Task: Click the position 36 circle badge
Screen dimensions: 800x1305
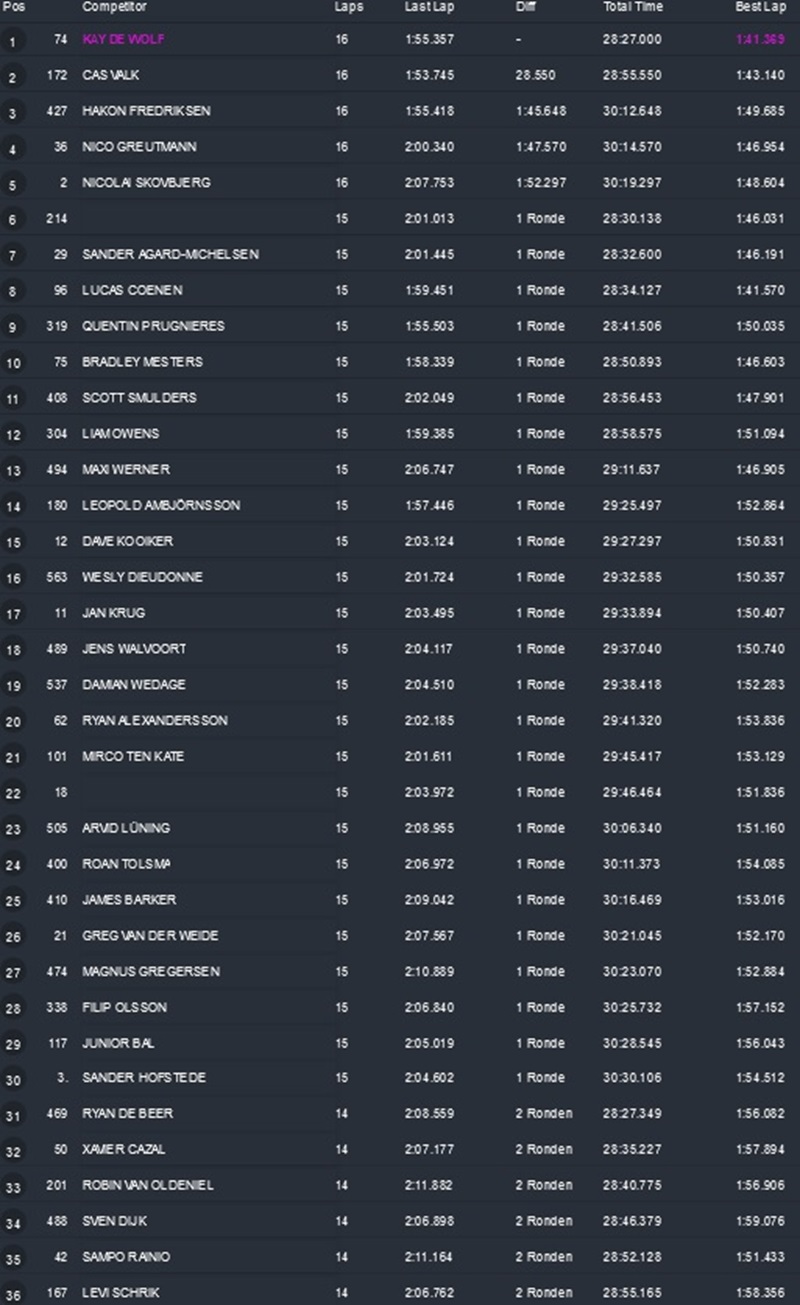Action: click(12, 1294)
